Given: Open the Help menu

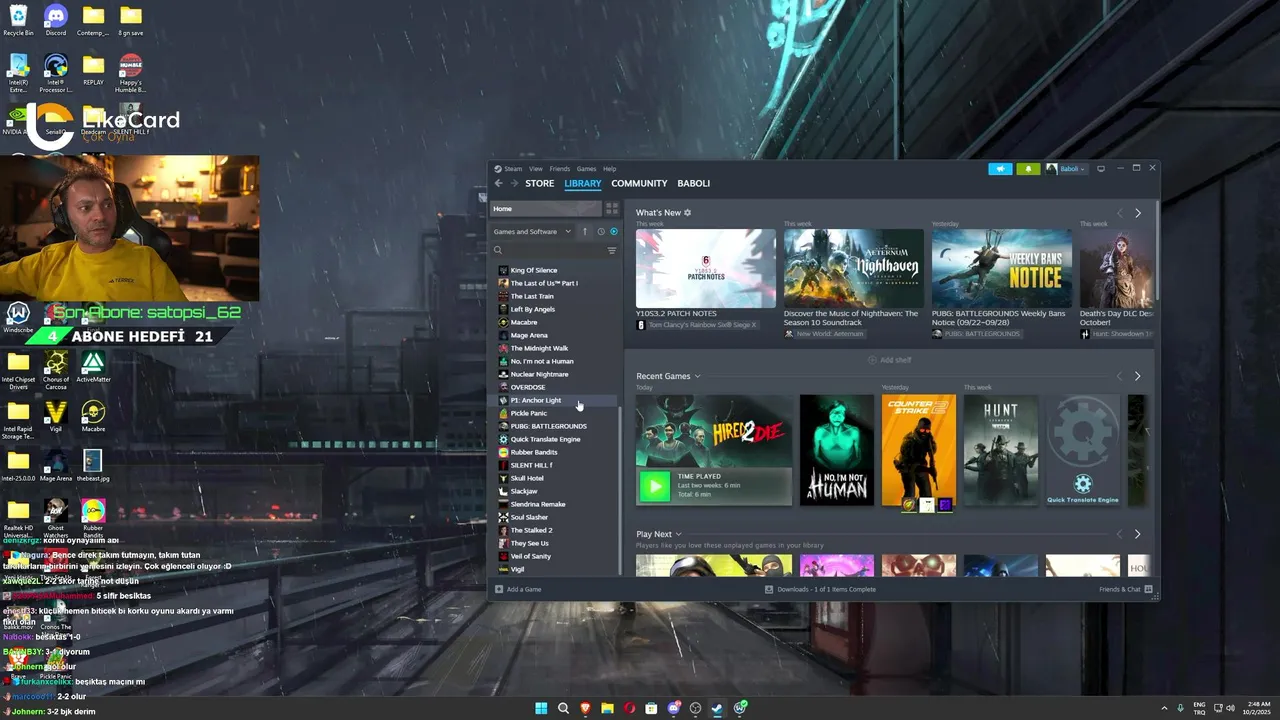Looking at the screenshot, I should point(610,169).
